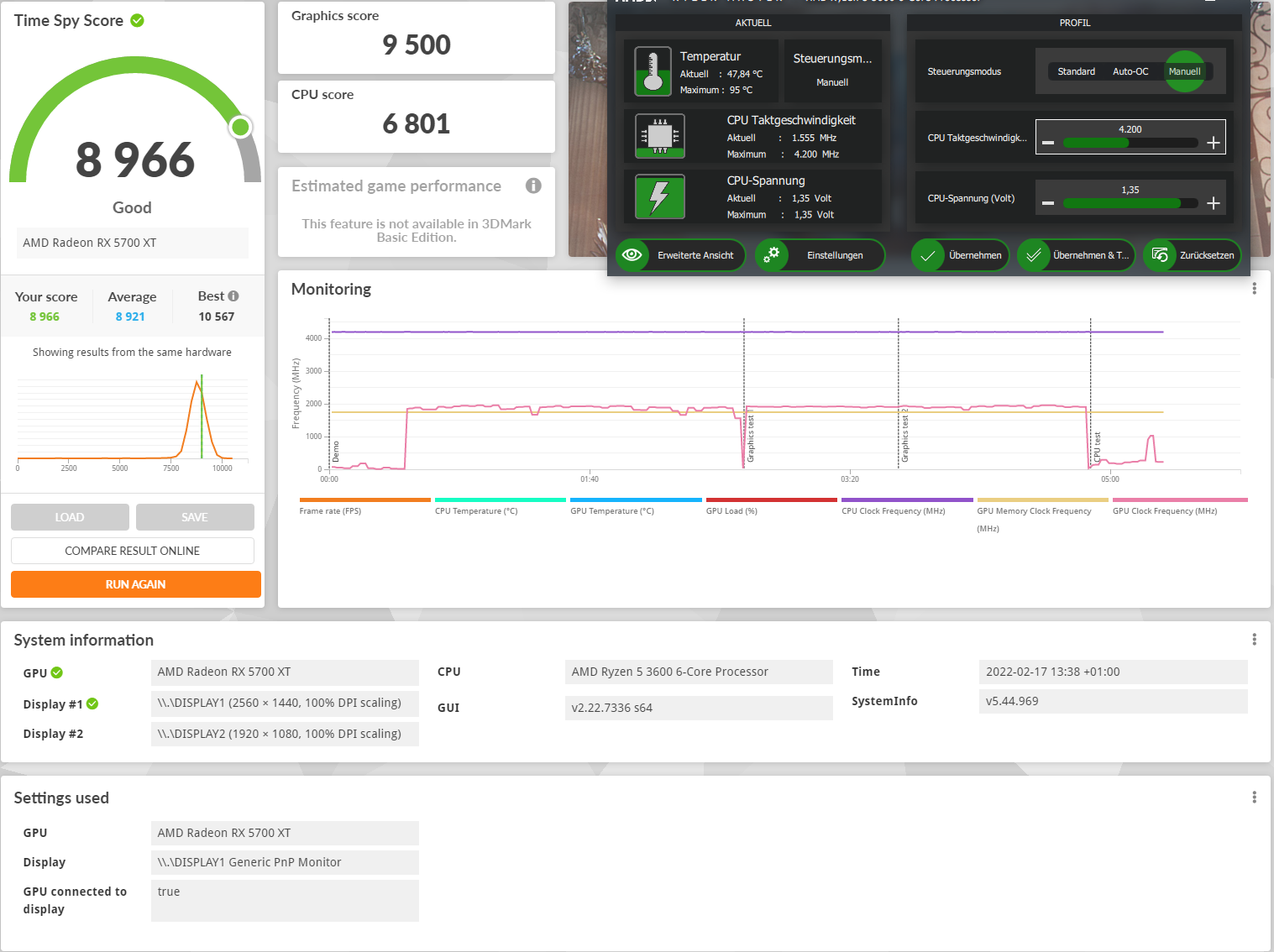Click the thermometer Temperatur icon in Ryzen Master
Viewport: 1274px width, 952px height.
pyautogui.click(x=653, y=71)
